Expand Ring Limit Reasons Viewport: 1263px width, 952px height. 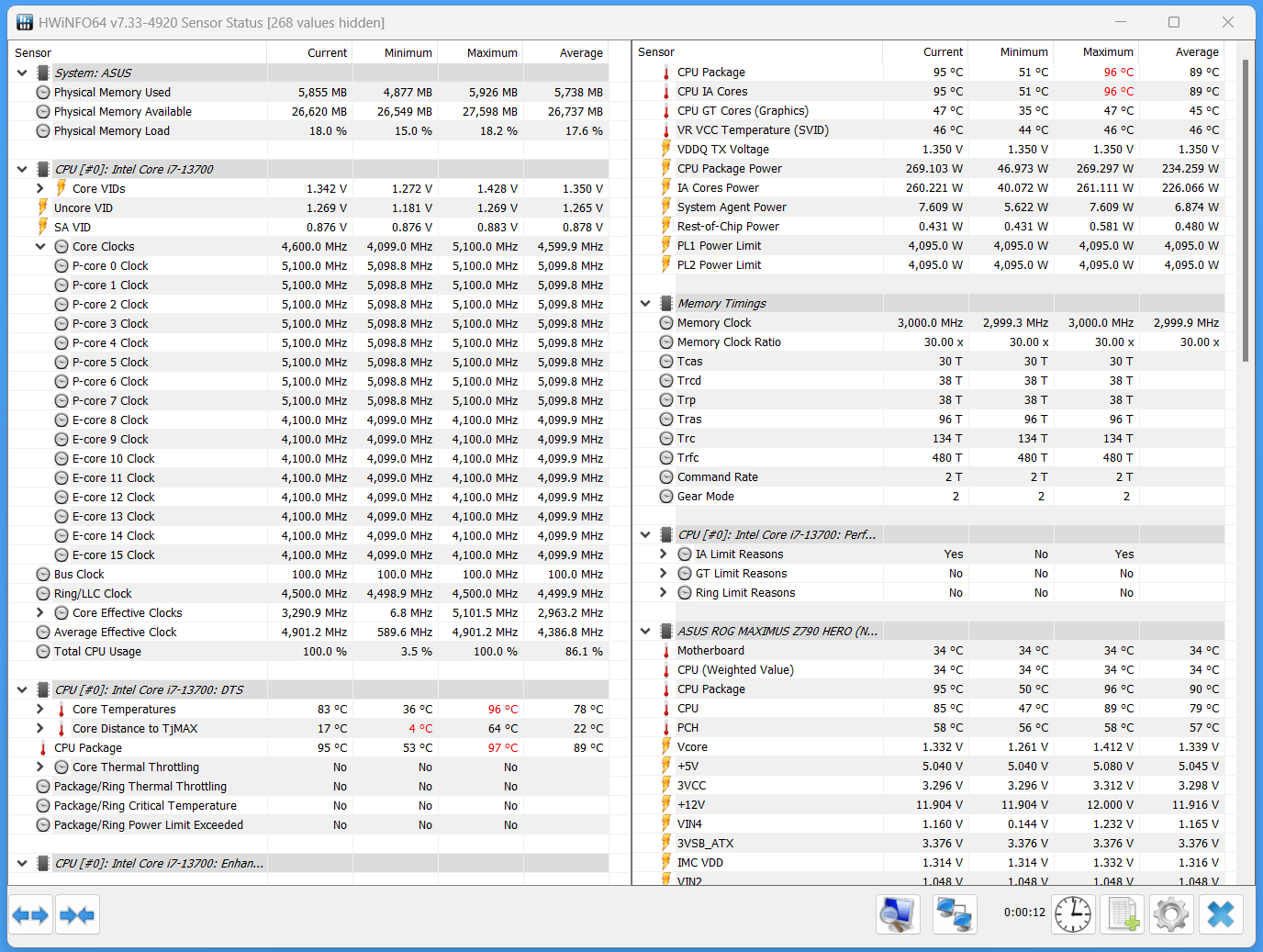tap(664, 592)
